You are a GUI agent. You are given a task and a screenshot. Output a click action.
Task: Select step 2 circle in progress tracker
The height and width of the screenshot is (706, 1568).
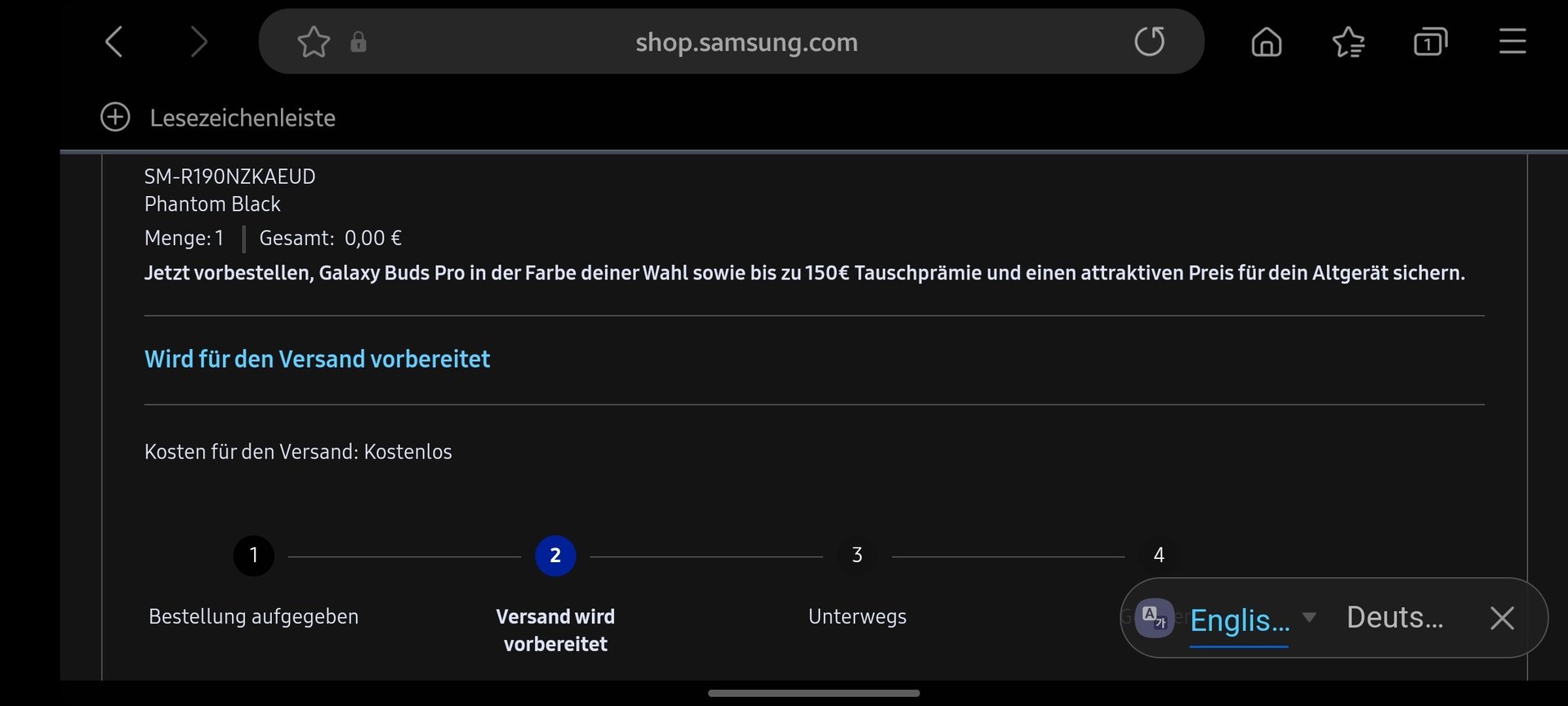pos(555,556)
